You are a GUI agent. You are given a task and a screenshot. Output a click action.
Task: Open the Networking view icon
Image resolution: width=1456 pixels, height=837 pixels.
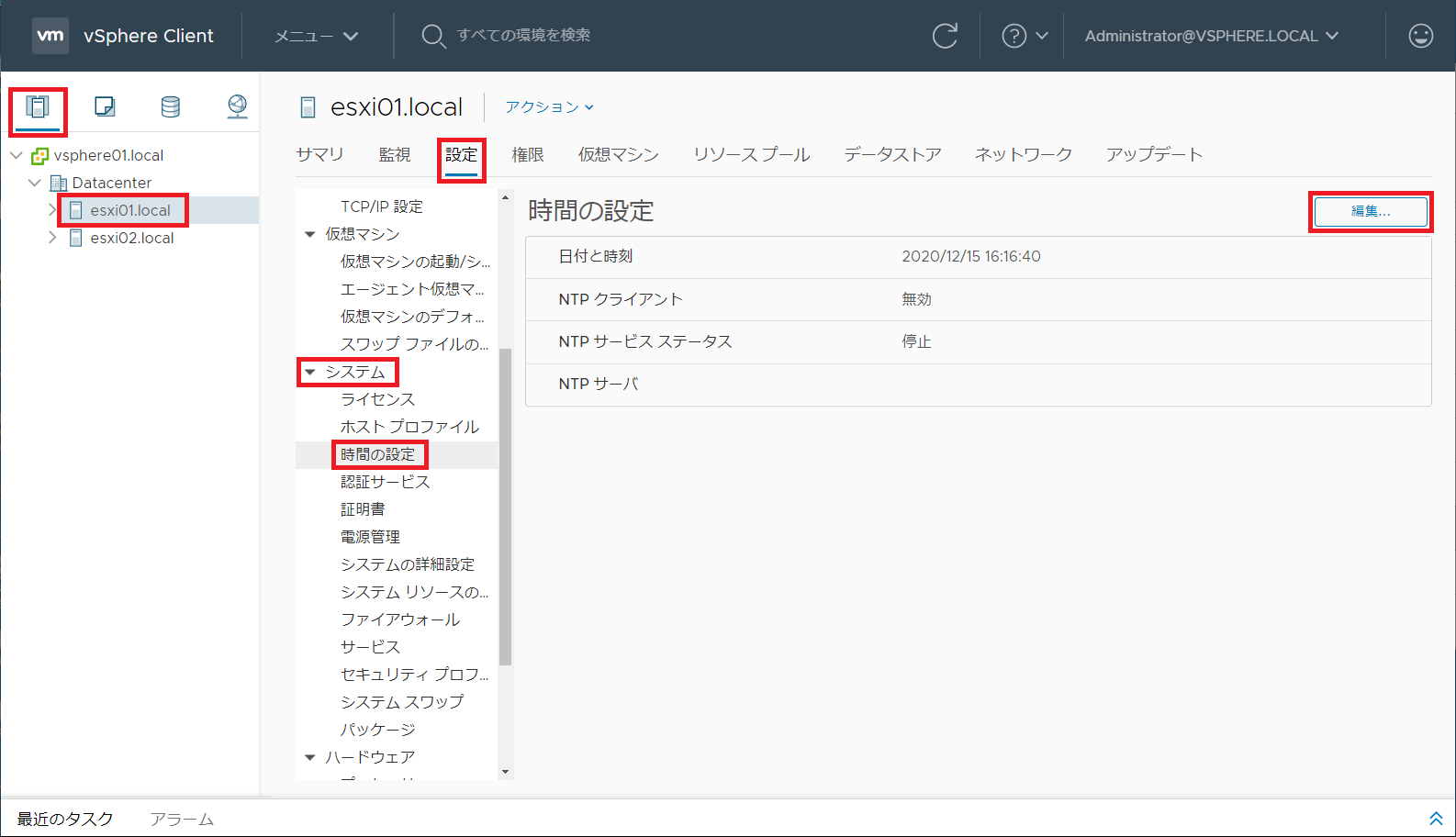tap(237, 106)
